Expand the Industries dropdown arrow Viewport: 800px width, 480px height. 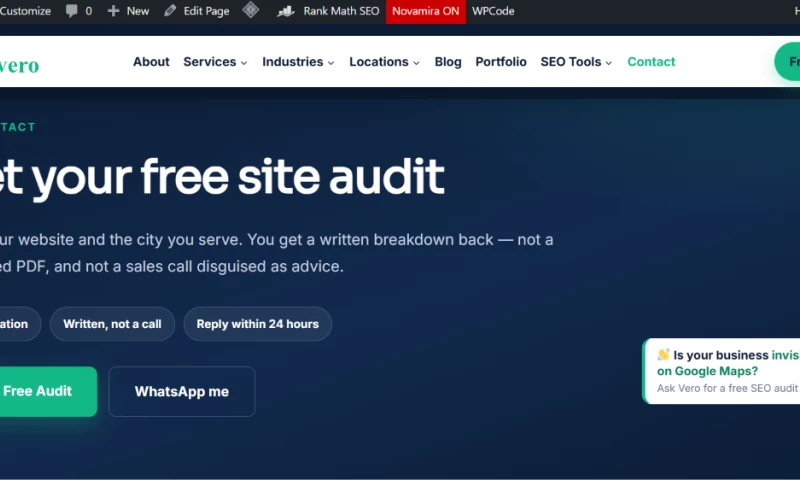click(x=331, y=63)
